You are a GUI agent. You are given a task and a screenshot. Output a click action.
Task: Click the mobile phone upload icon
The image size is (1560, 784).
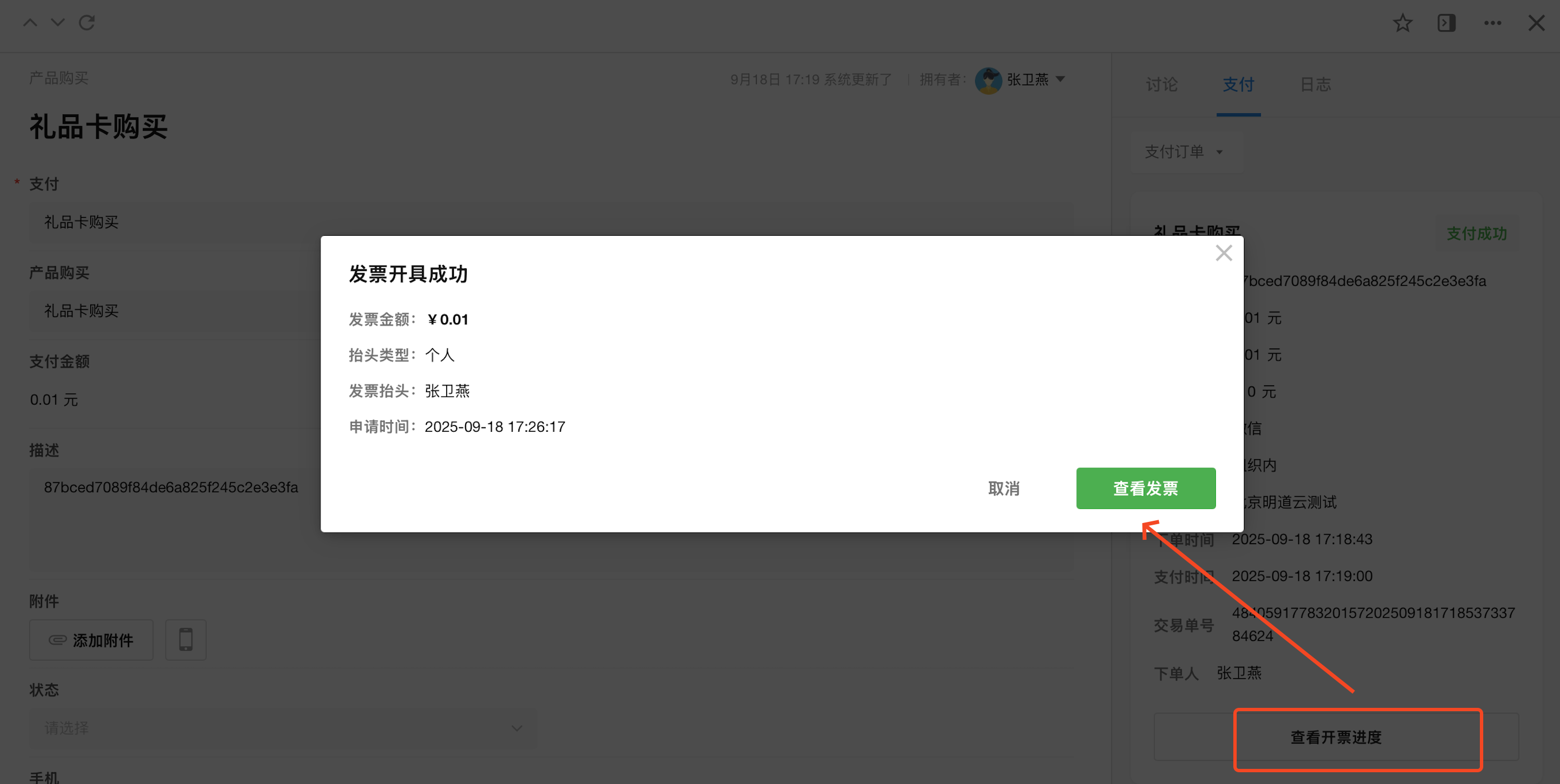coord(186,640)
